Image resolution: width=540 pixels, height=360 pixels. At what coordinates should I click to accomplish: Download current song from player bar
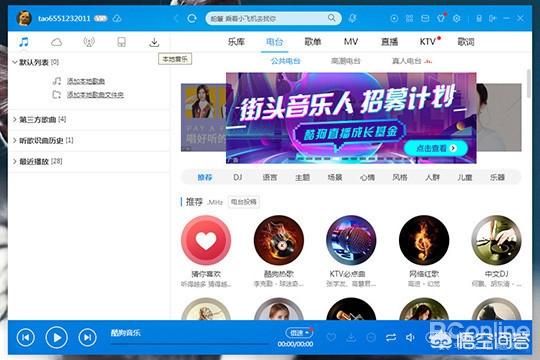351,337
